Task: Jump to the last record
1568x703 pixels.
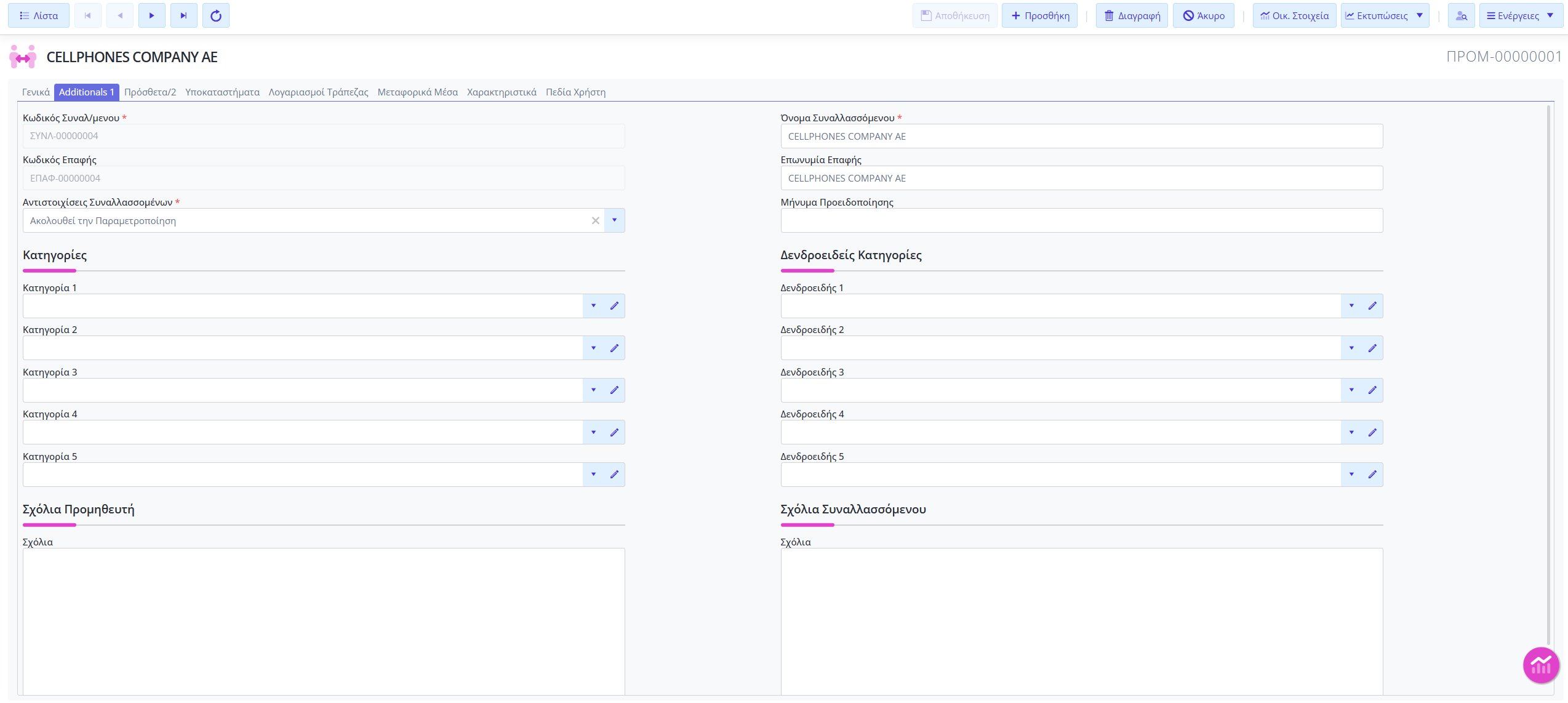Action: tap(184, 15)
